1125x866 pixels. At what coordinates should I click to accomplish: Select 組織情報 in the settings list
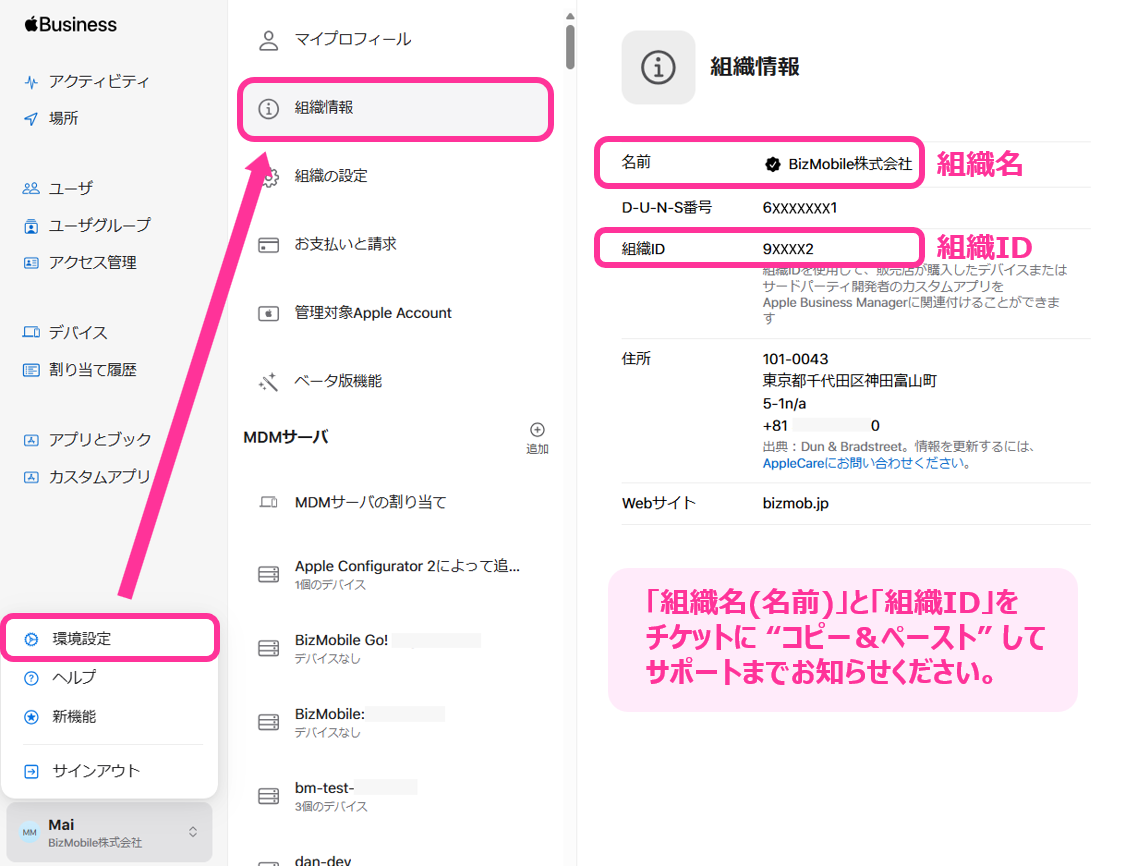(x=394, y=108)
